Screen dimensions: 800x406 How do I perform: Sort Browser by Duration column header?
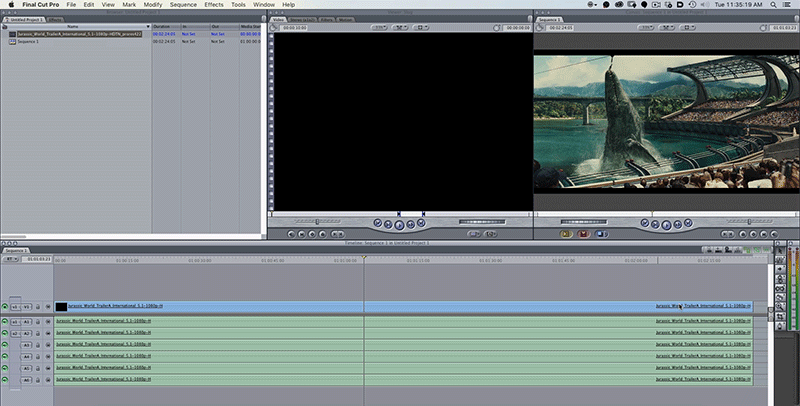coord(166,27)
